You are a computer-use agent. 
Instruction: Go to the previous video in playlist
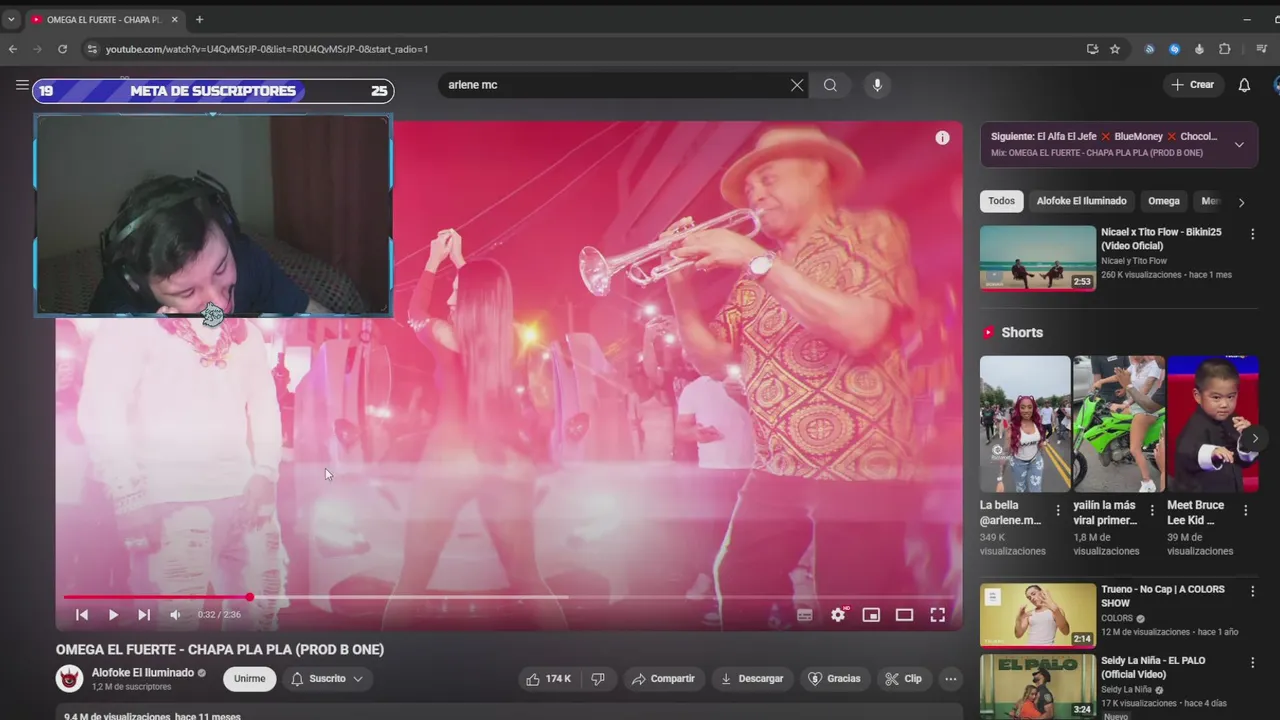82,615
